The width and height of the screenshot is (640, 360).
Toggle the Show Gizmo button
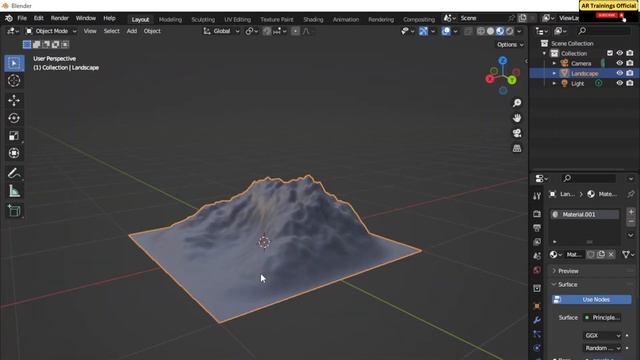(x=423, y=31)
